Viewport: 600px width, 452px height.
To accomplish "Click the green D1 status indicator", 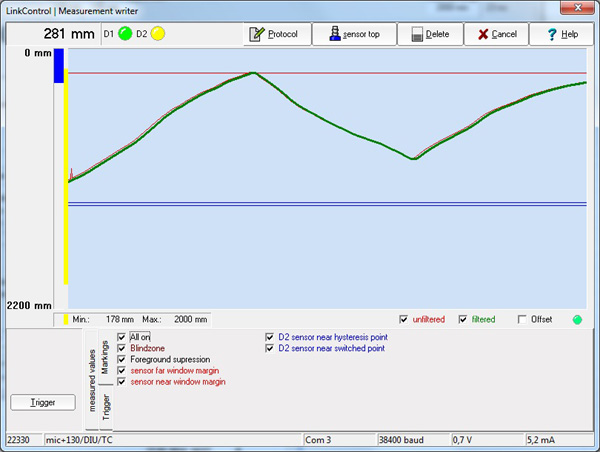I will [126, 34].
